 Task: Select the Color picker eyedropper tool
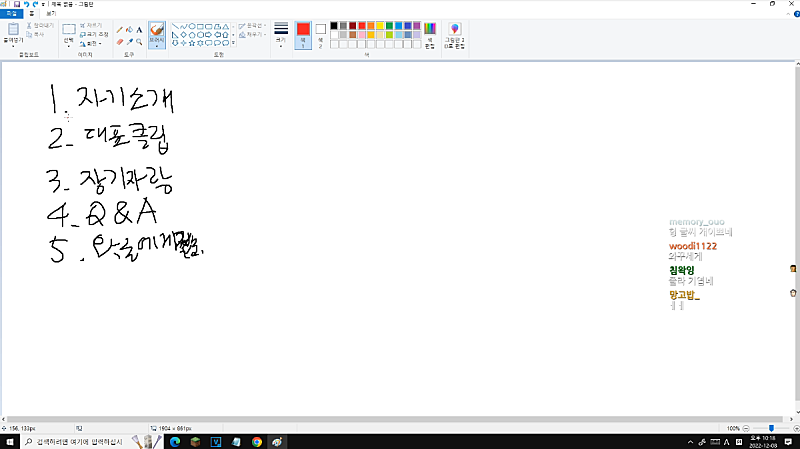click(x=129, y=42)
